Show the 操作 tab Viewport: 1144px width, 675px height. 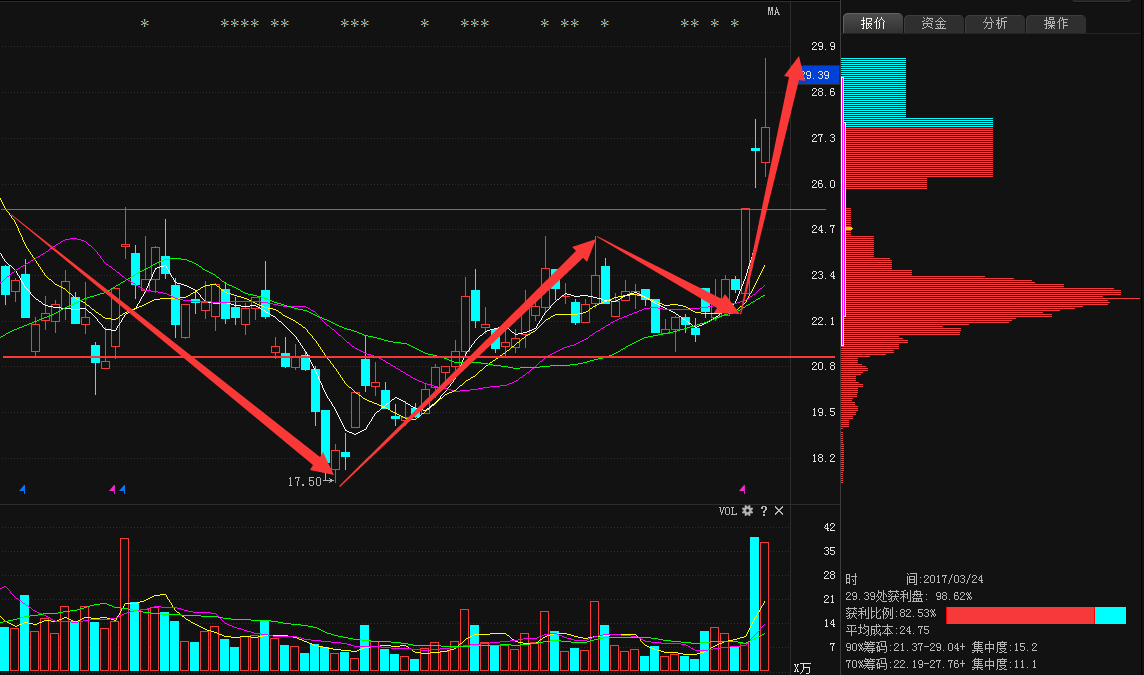pyautogui.click(x=1056, y=23)
